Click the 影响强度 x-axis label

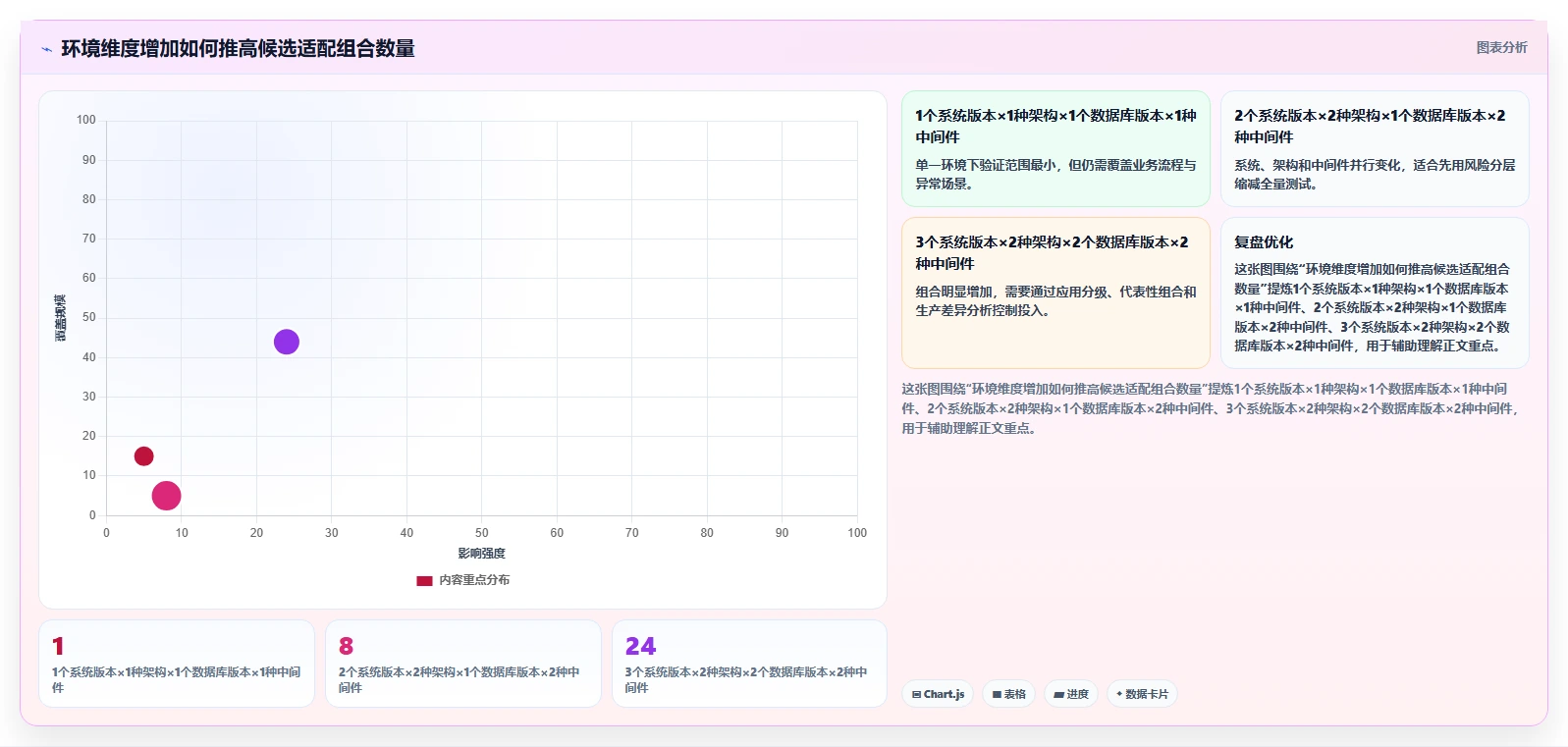click(481, 554)
